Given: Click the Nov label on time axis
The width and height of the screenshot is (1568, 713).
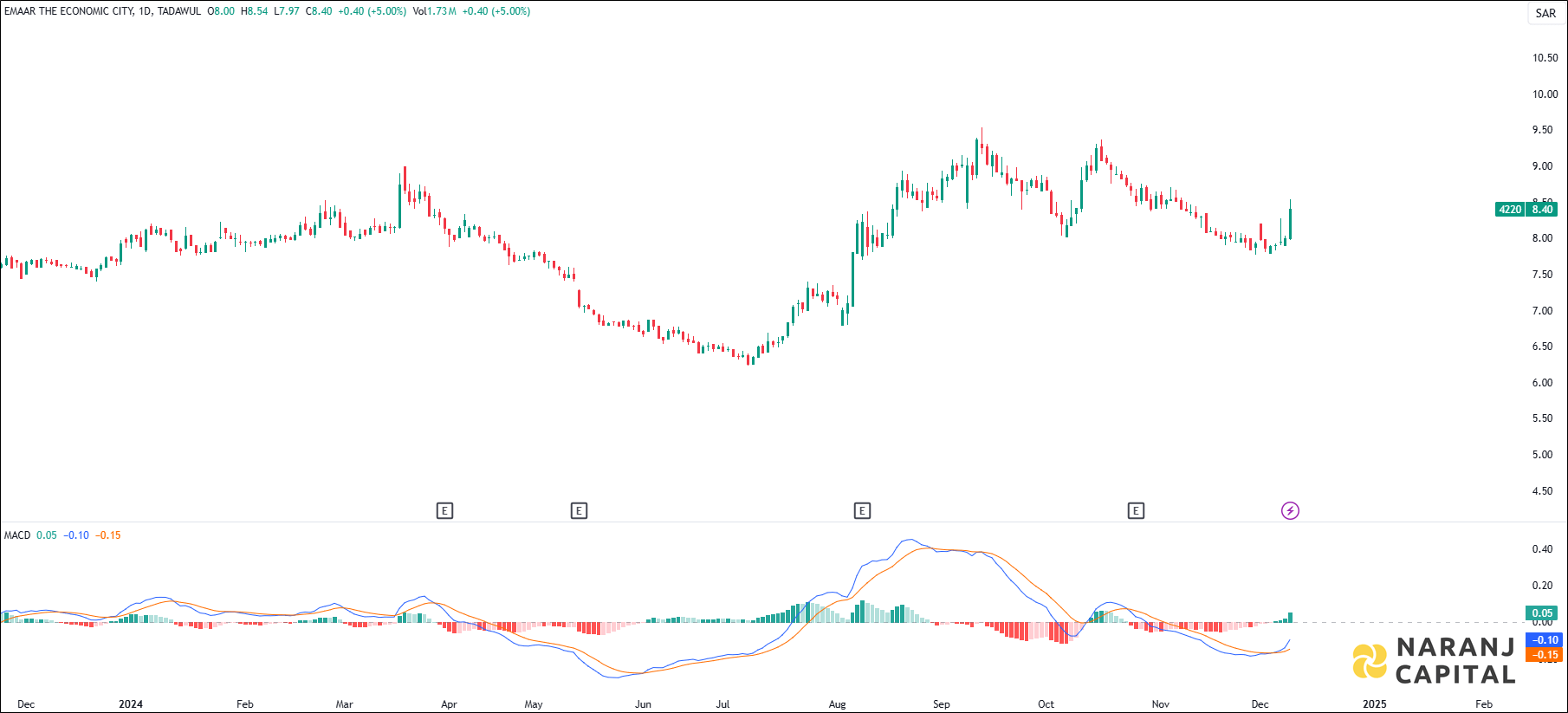Looking at the screenshot, I should [x=1161, y=704].
